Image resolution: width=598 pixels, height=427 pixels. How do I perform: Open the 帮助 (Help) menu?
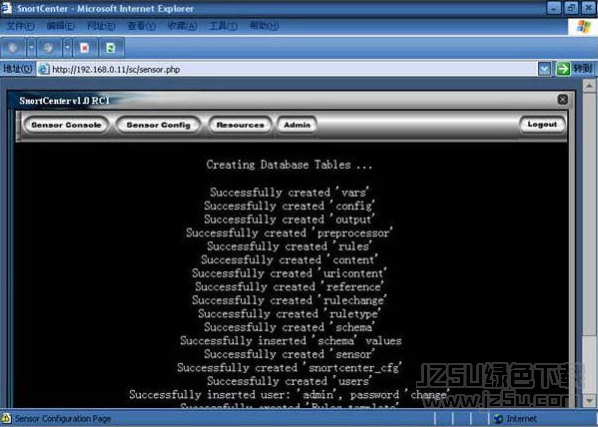(264, 26)
